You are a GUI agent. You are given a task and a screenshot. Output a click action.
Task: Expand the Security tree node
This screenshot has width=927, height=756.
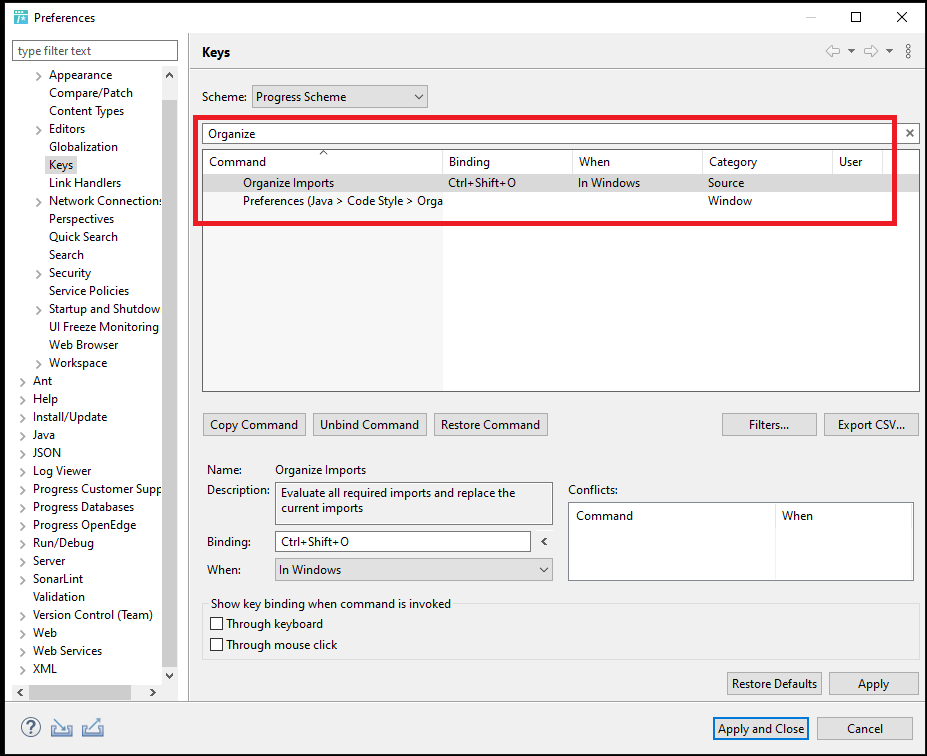[38, 274]
